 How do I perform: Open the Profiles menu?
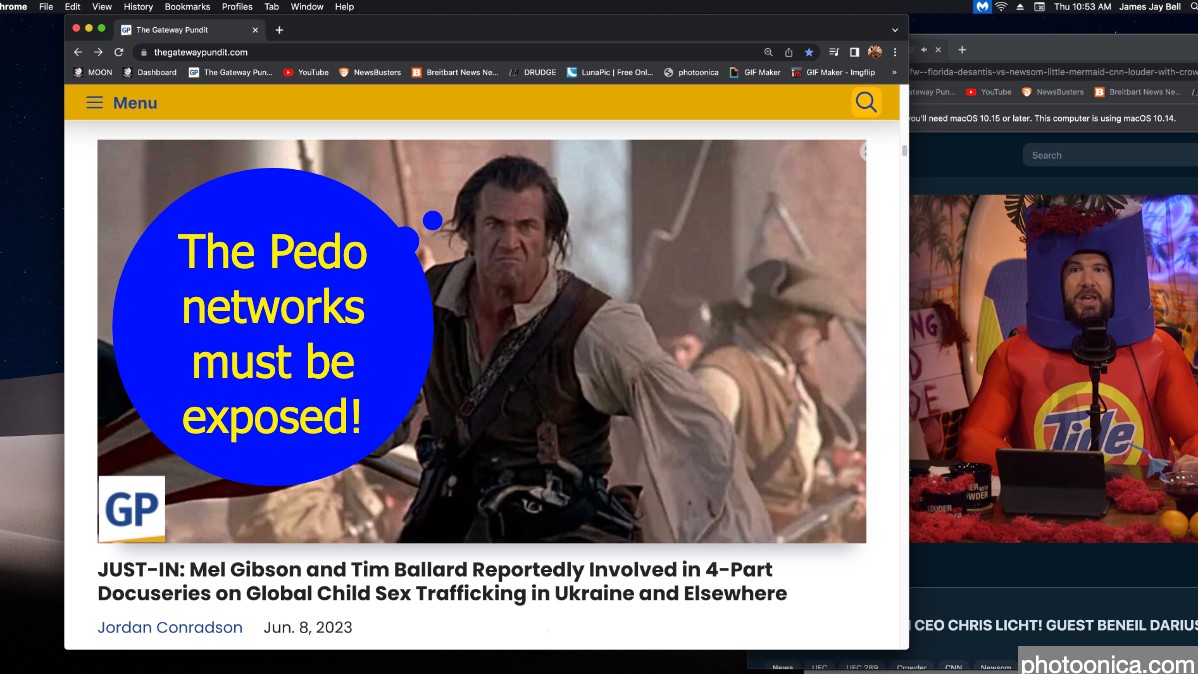point(237,7)
